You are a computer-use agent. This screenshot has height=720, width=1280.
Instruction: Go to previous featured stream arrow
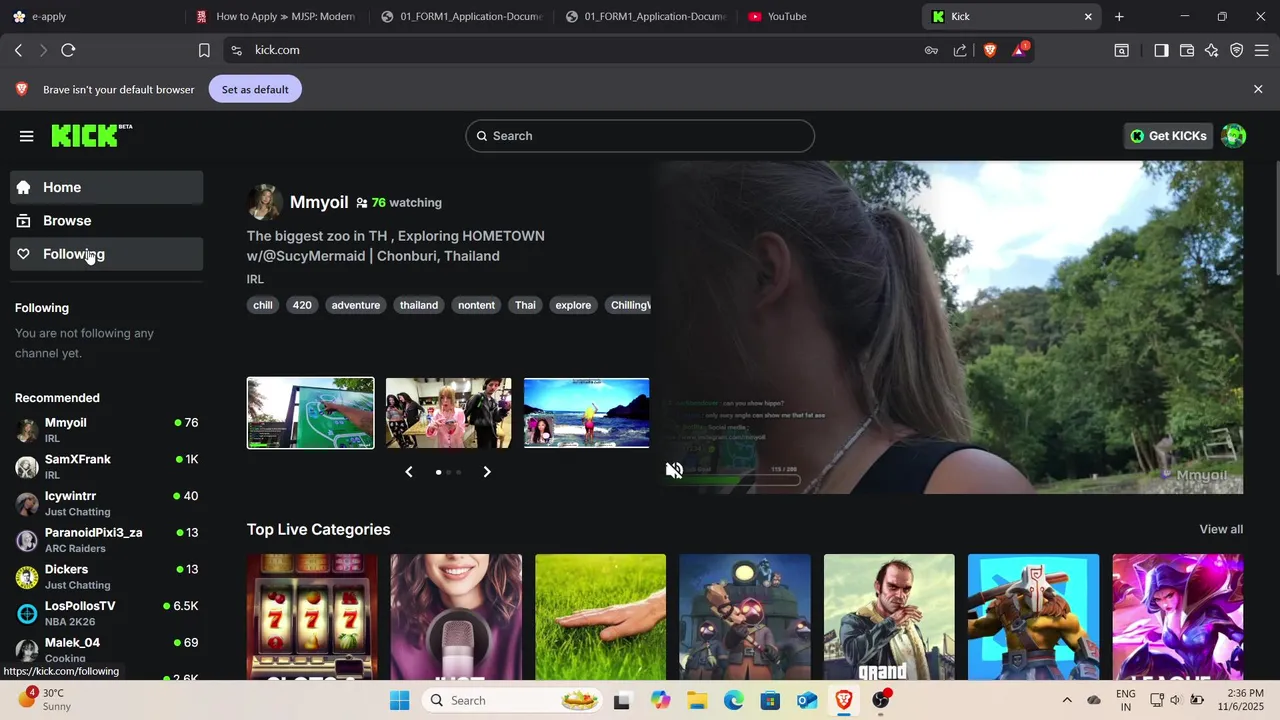pos(408,472)
